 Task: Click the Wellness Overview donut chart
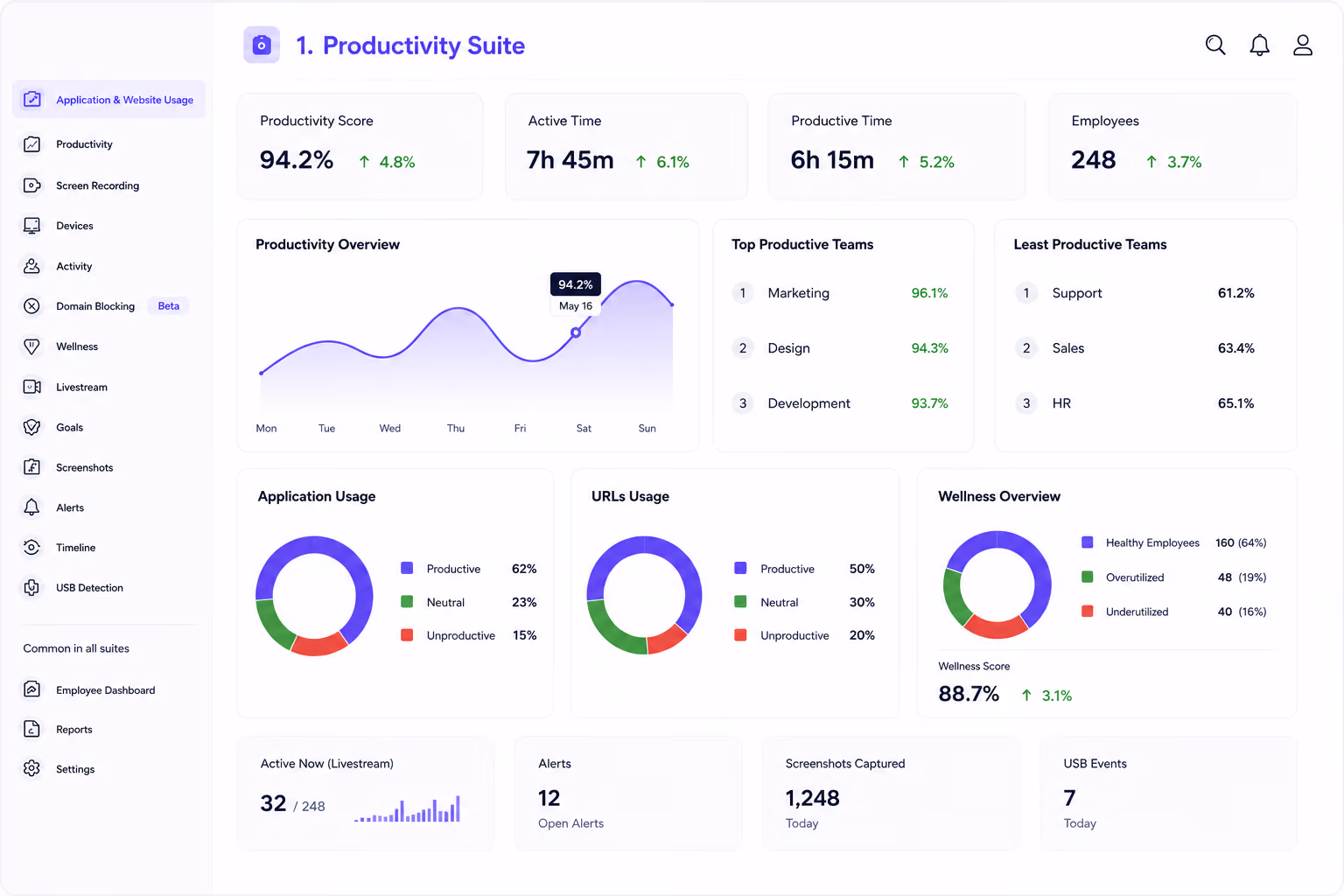click(997, 584)
